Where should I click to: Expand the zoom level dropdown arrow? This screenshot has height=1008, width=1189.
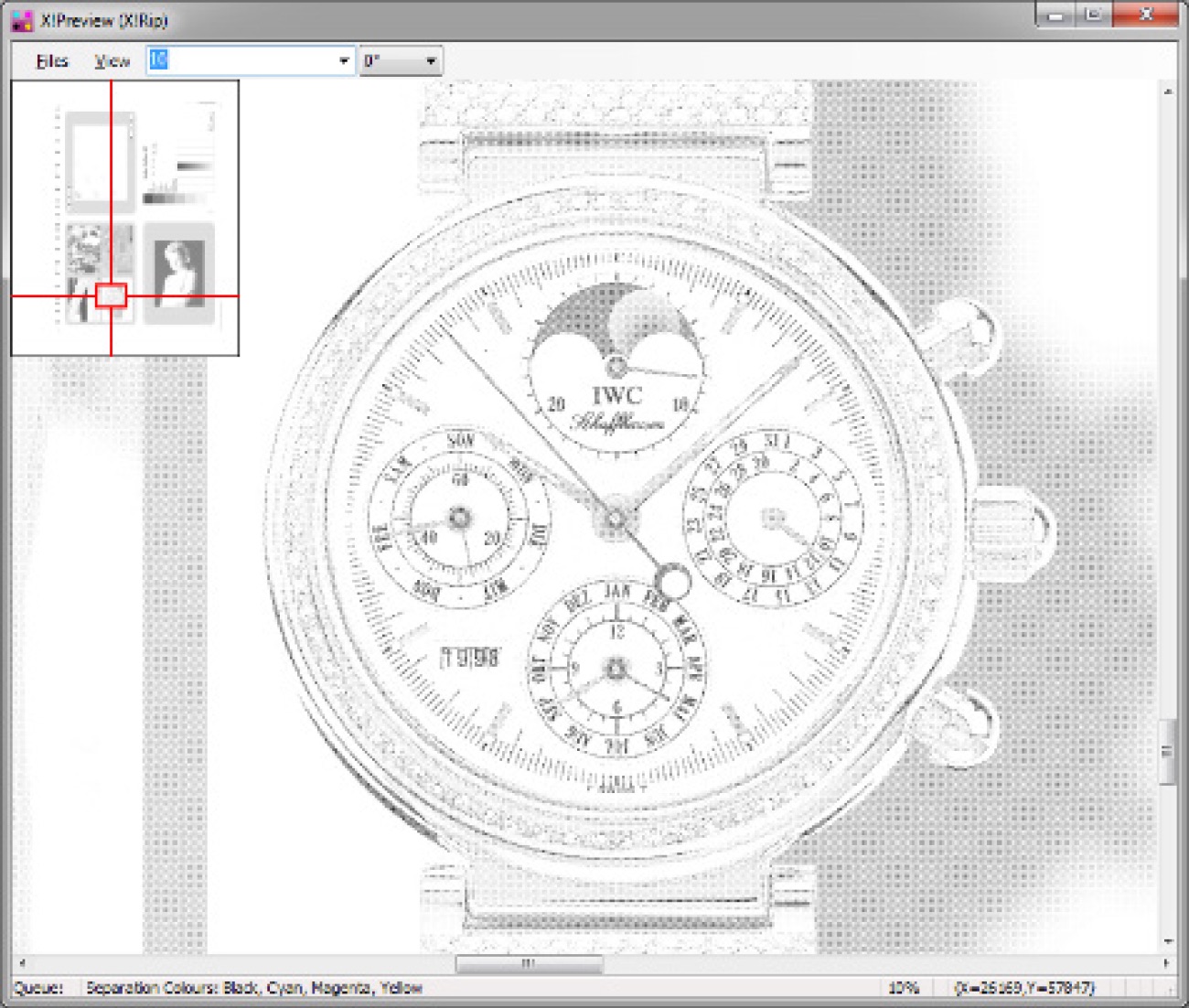[x=344, y=61]
